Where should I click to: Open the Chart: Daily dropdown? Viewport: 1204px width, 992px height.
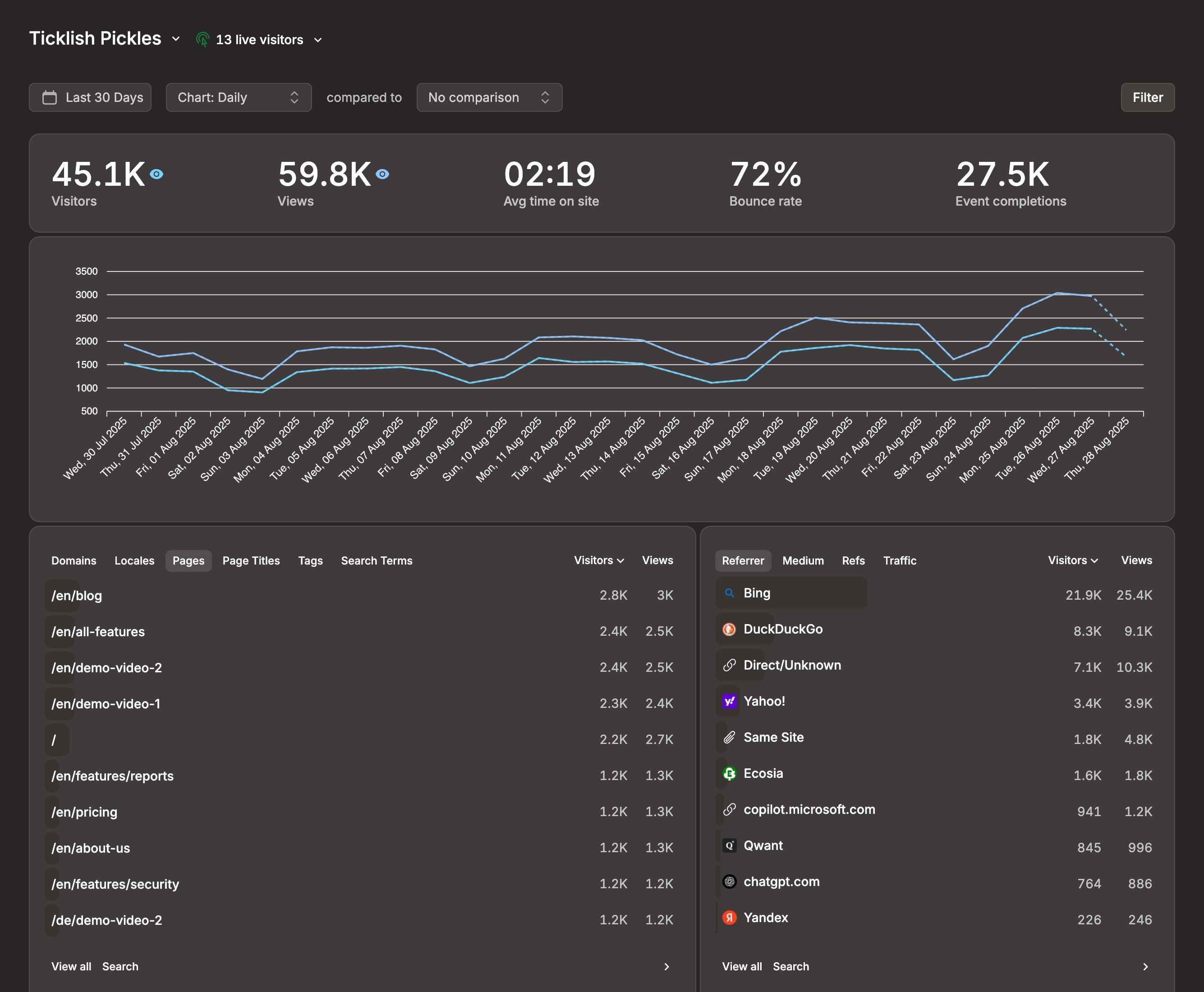239,97
